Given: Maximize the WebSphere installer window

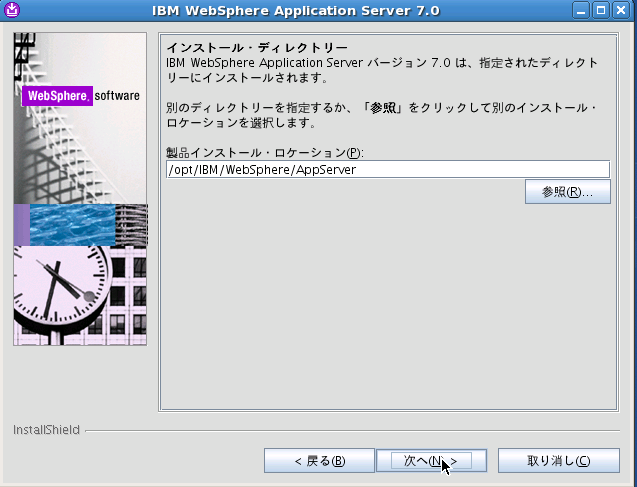Looking at the screenshot, I should (604, 11).
